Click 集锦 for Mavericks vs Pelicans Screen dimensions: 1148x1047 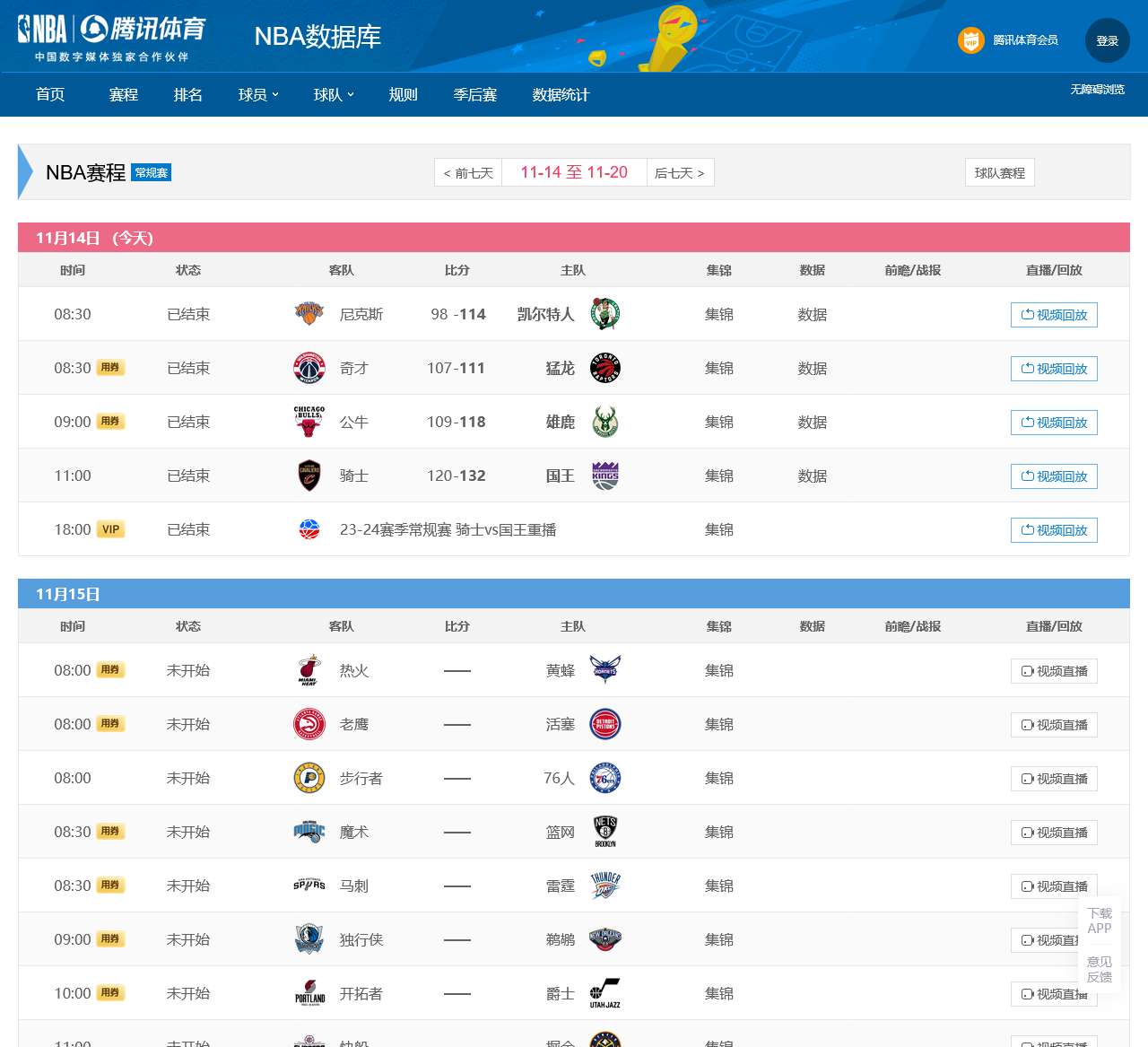719,939
